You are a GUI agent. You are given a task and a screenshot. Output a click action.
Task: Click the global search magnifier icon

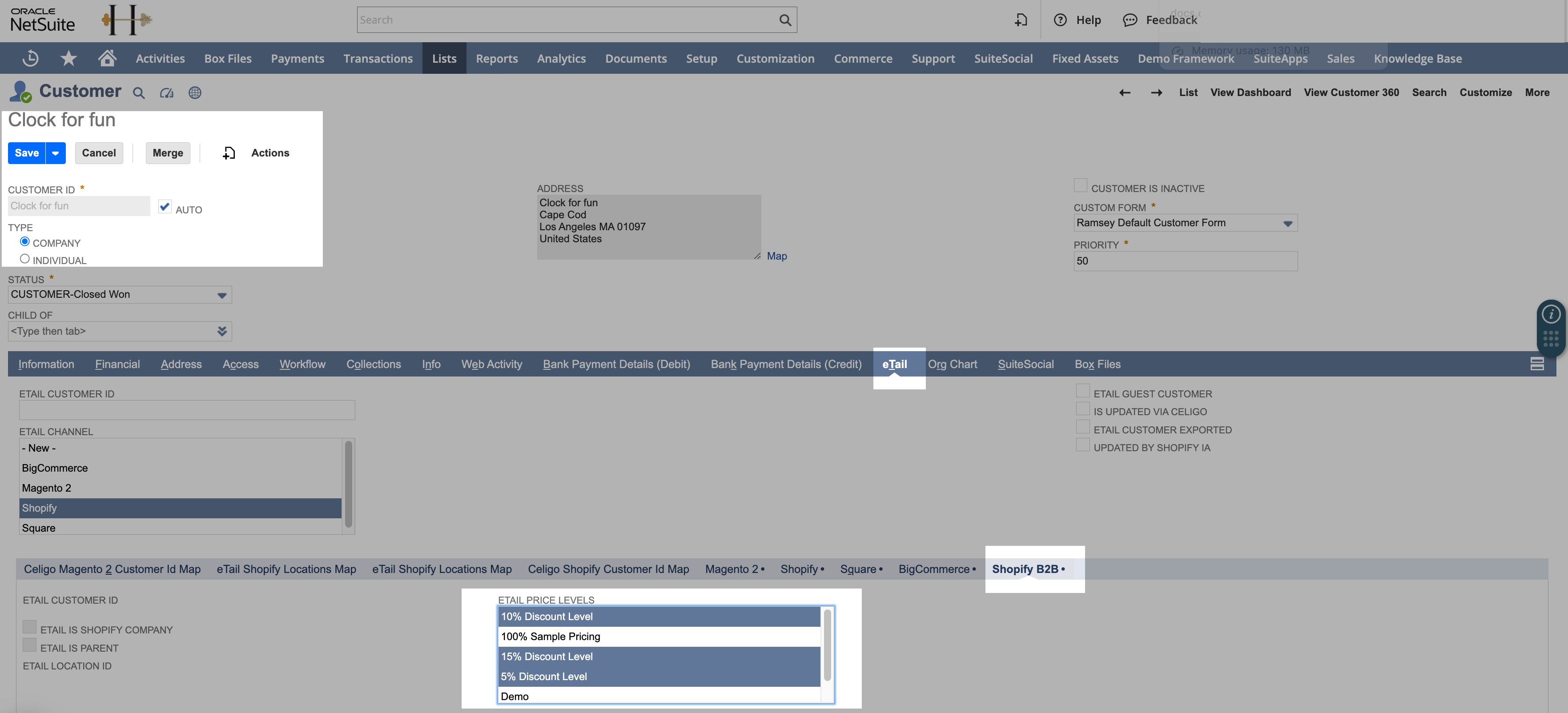(x=785, y=20)
